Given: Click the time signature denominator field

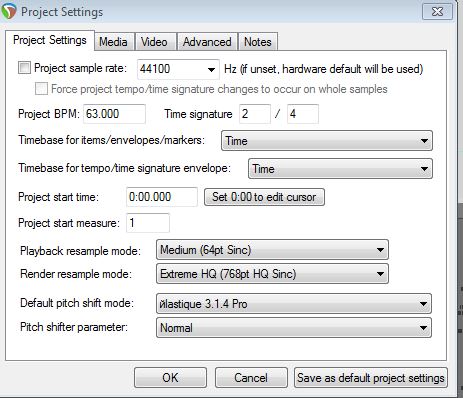Looking at the screenshot, I should [303, 114].
